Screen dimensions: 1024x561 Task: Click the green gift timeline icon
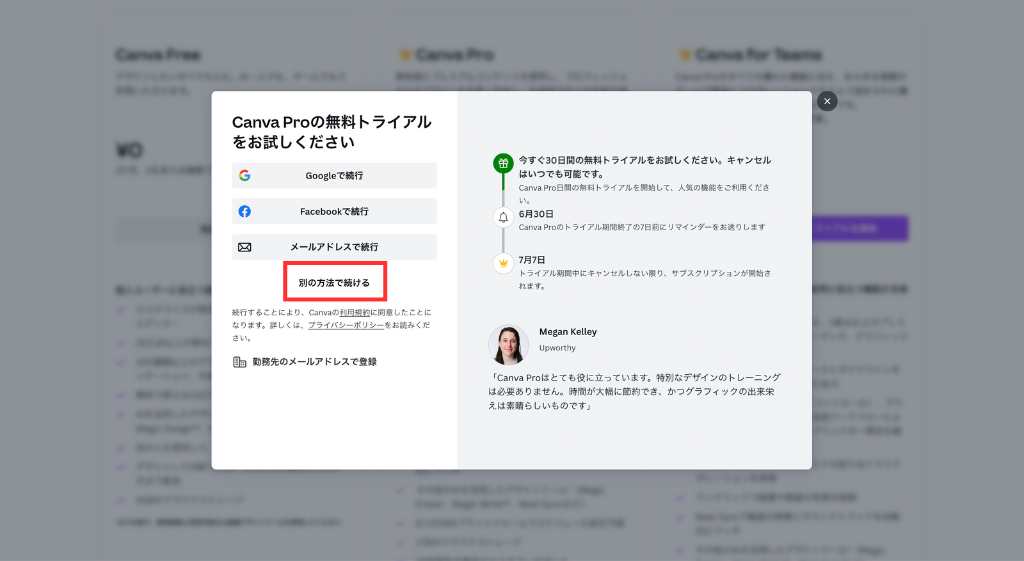(x=503, y=163)
